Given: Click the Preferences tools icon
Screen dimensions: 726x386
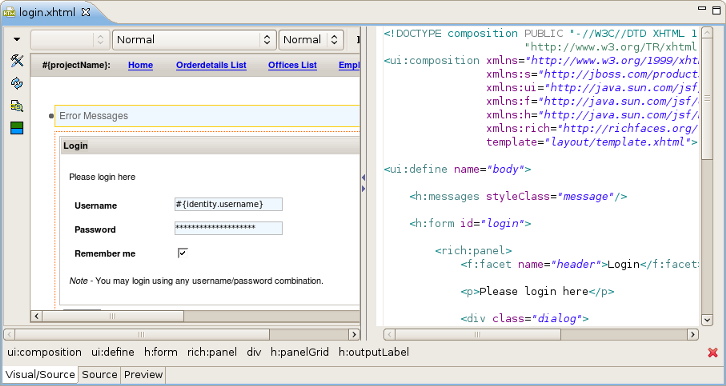Looking at the screenshot, I should (17, 61).
